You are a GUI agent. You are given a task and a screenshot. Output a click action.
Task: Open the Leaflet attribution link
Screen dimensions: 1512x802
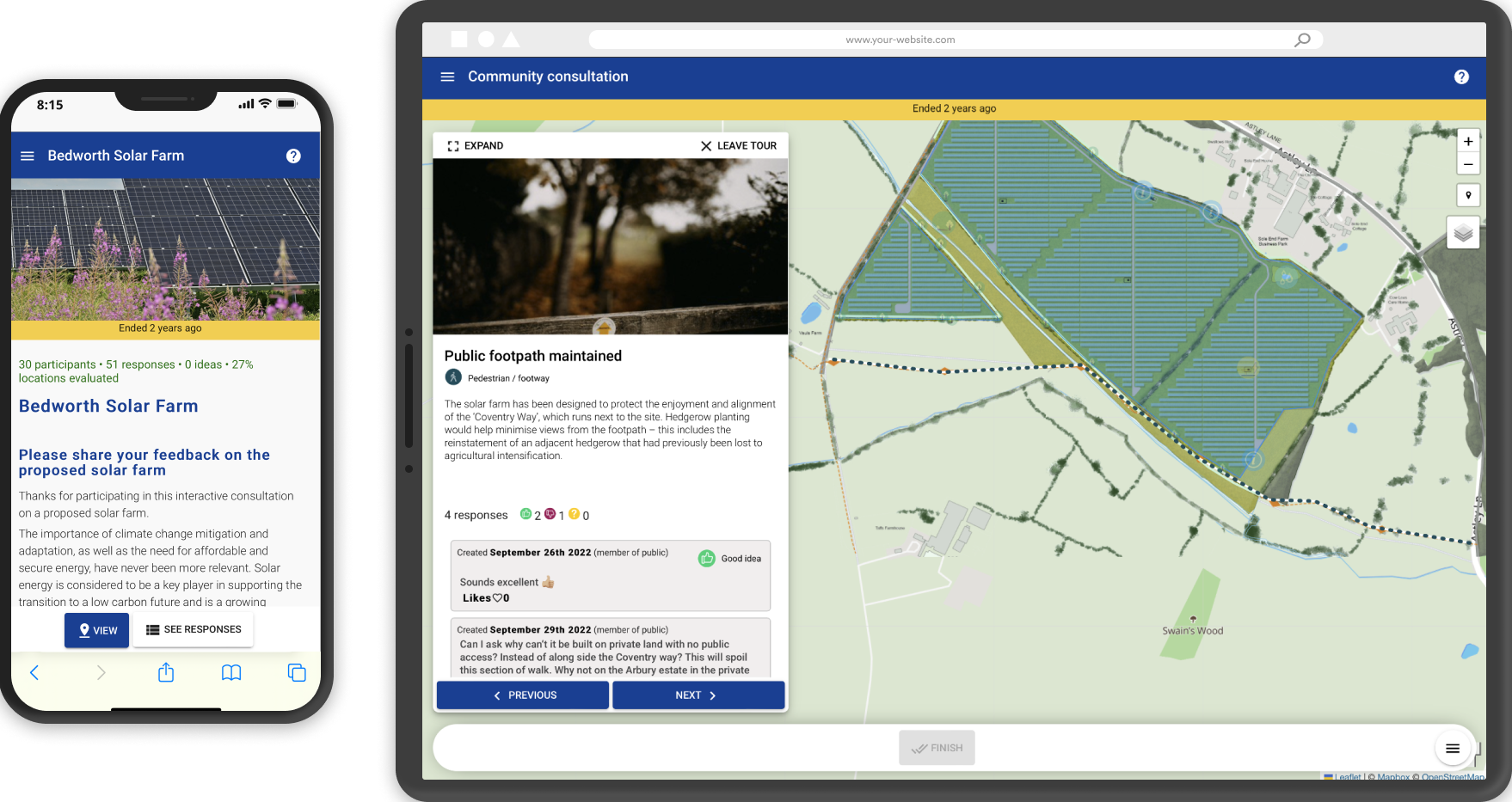point(1348,777)
